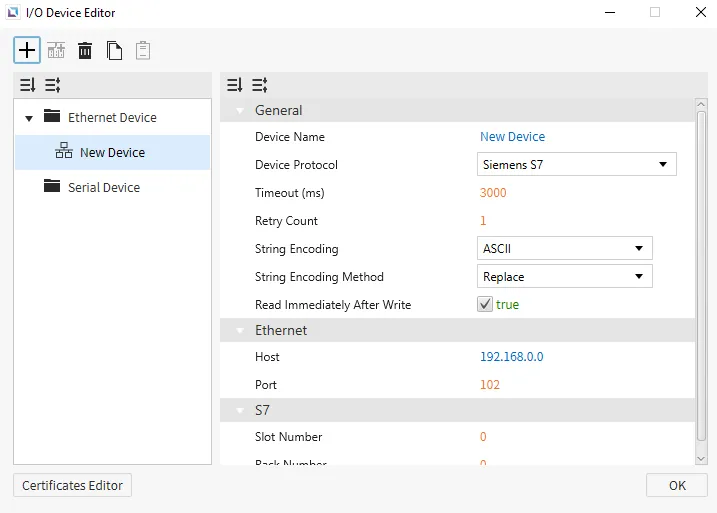Click collapse-all icon above the properties panel
This screenshot has height=513, width=717.
pyautogui.click(x=235, y=85)
